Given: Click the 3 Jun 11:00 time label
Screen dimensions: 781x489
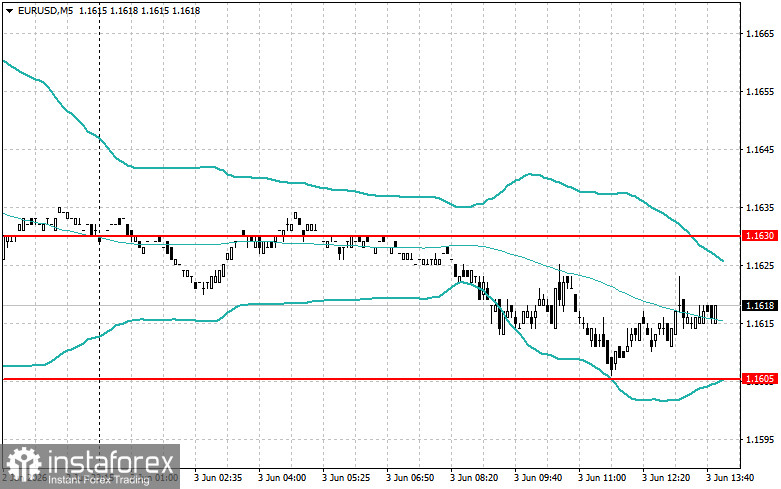Looking at the screenshot, I should 602,478.
